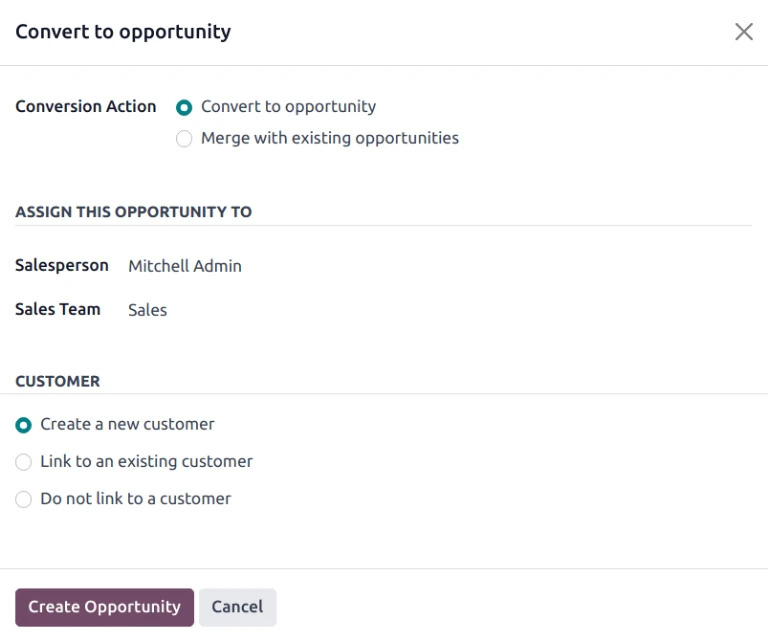Viewport: 768px width, 641px height.
Task: Select the Create a new customer radio circle
Action: click(24, 425)
